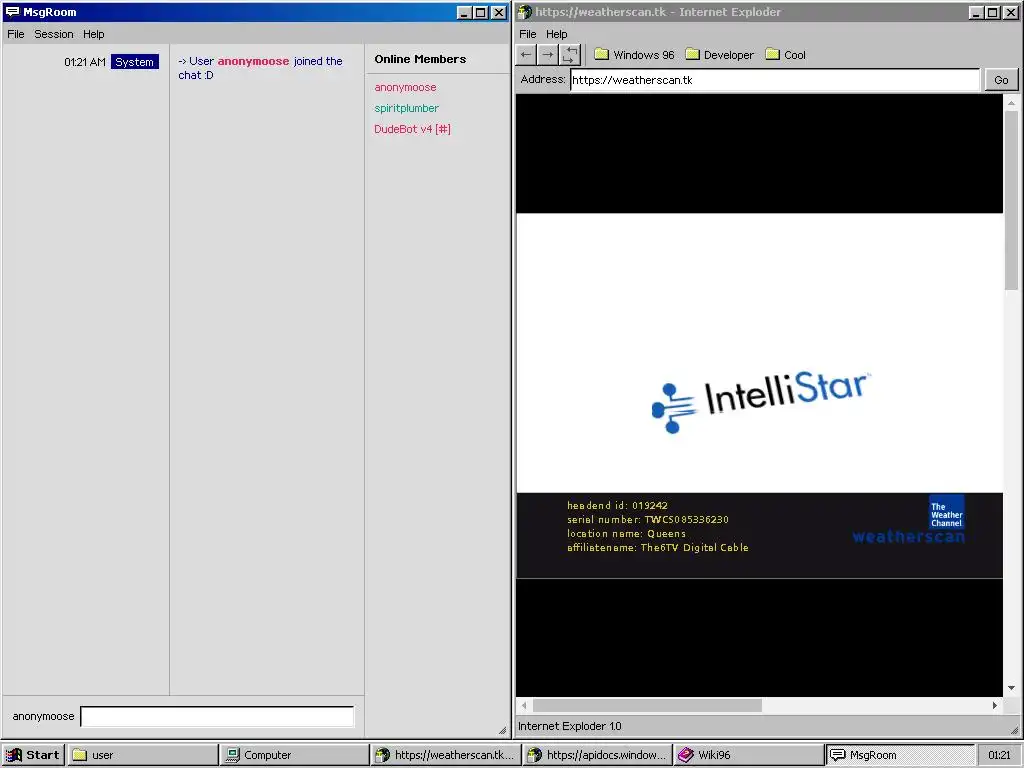Click the browser horizontal scroll left arrow
The height and width of the screenshot is (768, 1024).
click(524, 705)
